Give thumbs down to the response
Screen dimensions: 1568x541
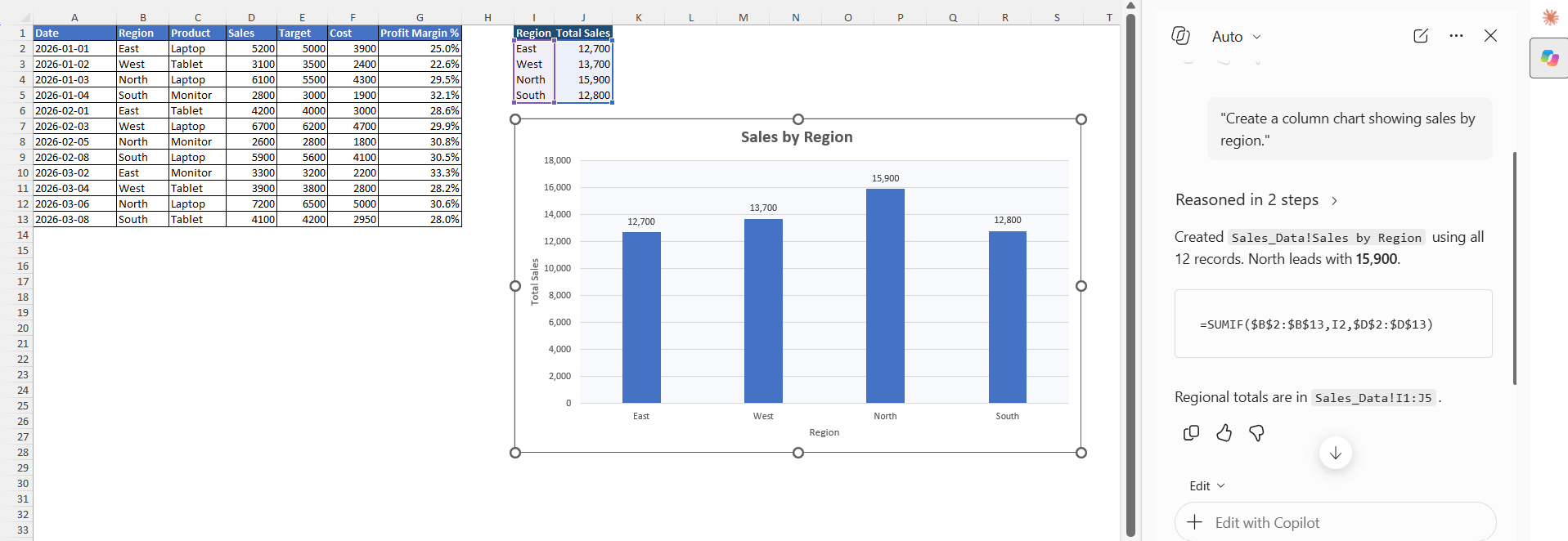point(1256,432)
